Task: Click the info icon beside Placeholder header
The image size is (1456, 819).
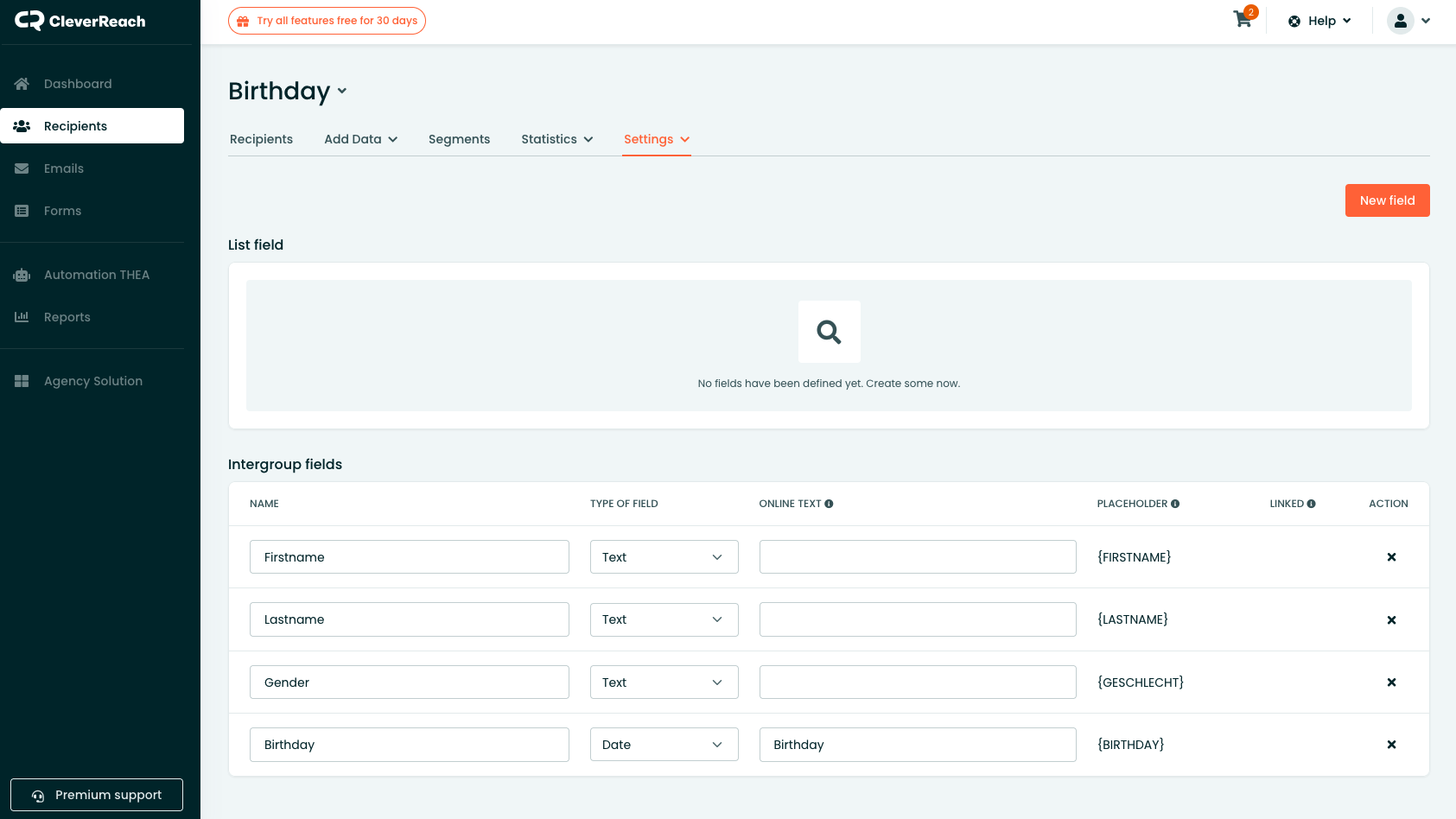Action: coord(1175,504)
